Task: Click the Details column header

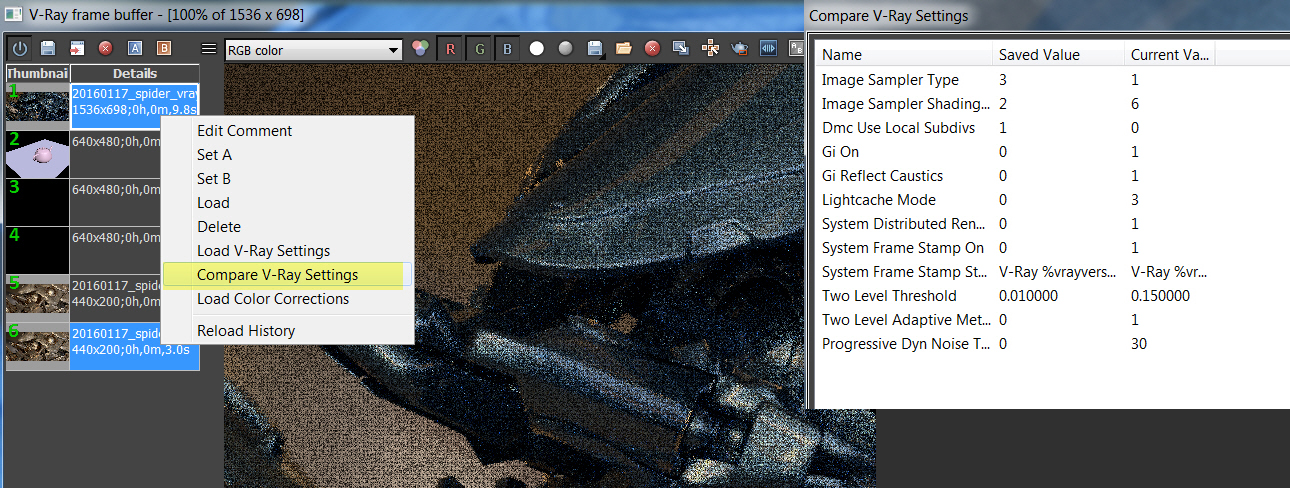Action: tap(135, 73)
